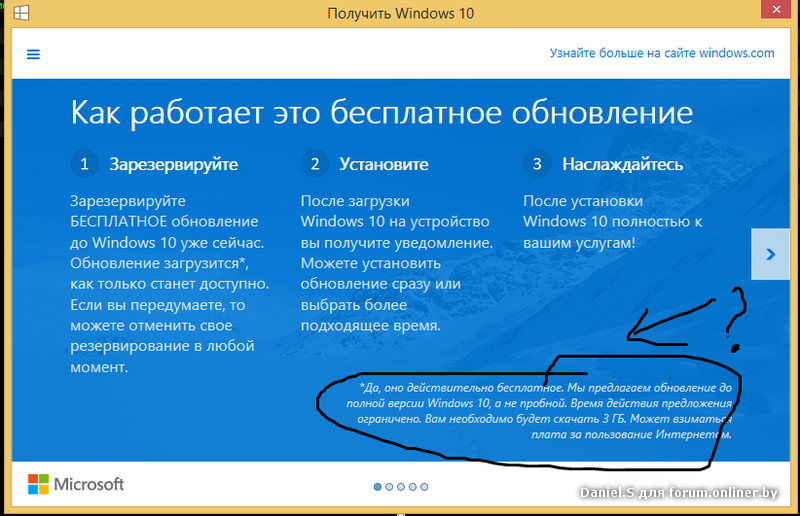
Task: Click the footnote starting 'Да, оно действительно бесплатное'
Action: [x=539, y=411]
